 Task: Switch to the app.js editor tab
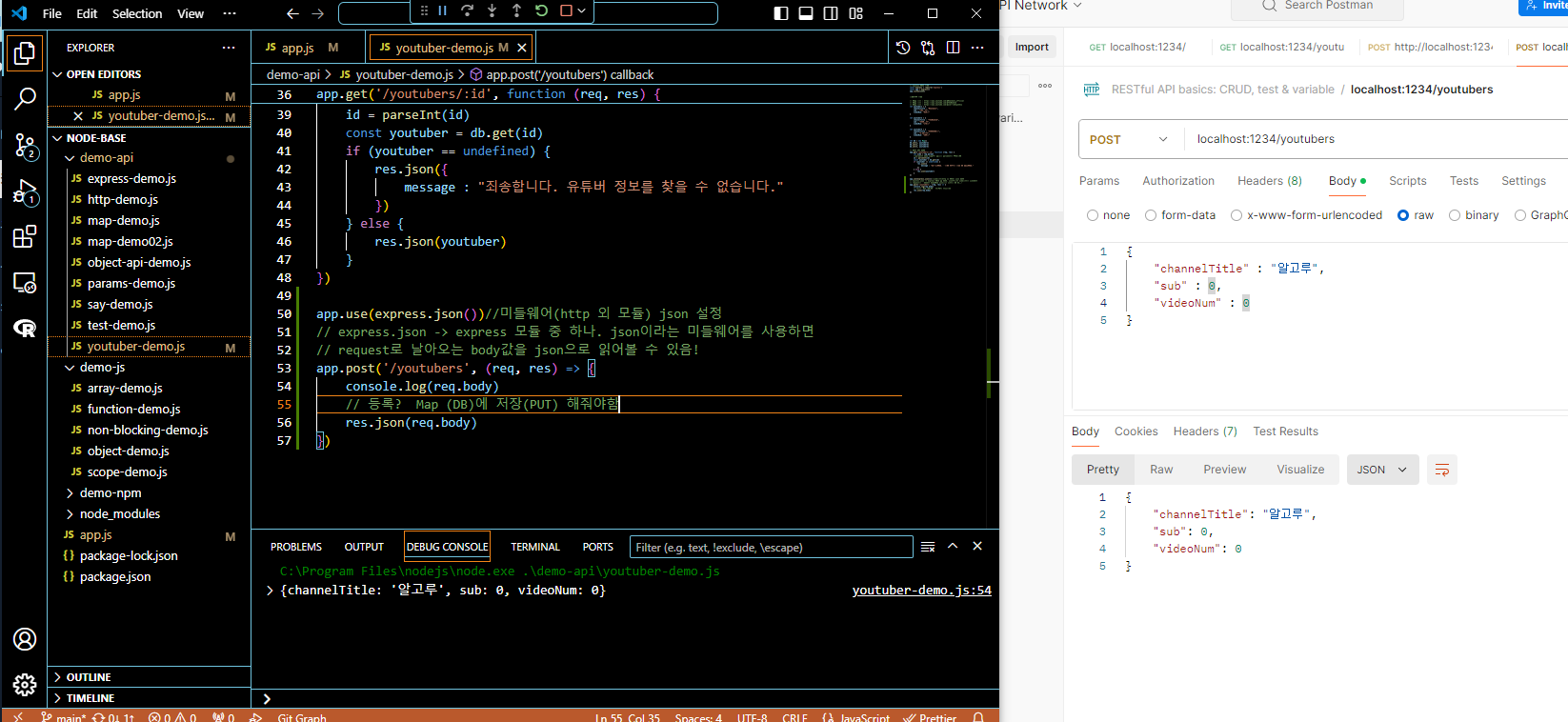click(308, 48)
